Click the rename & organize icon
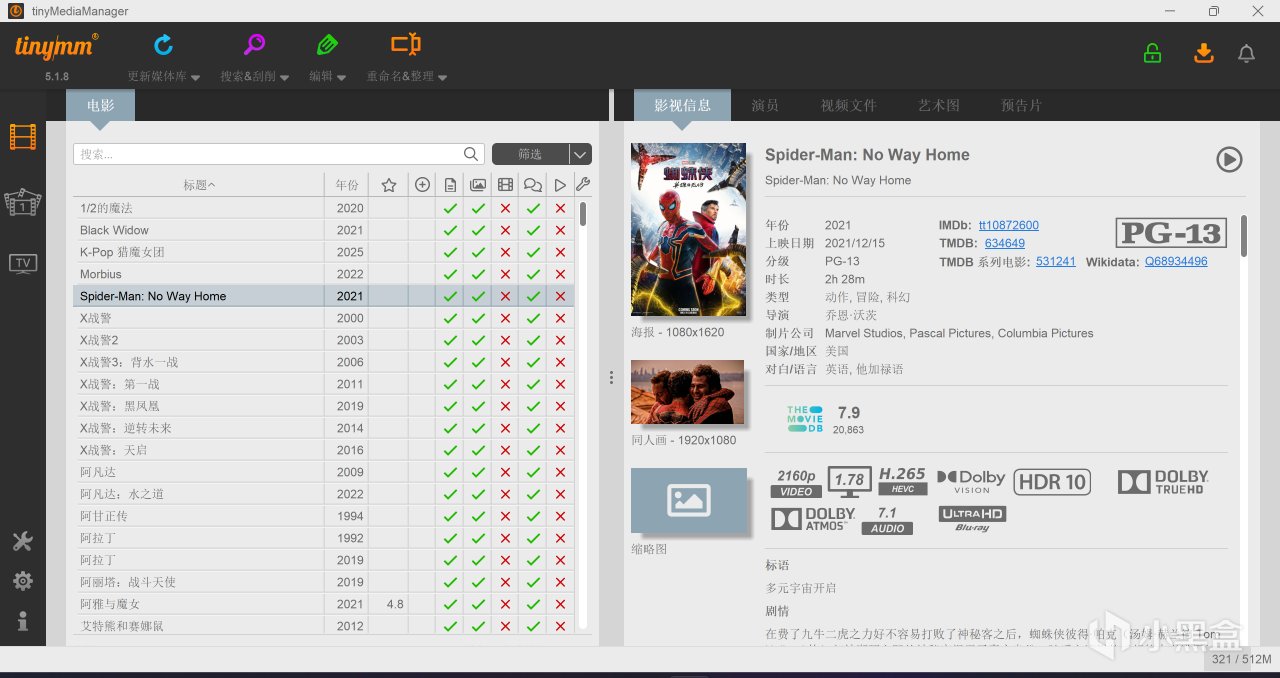Screen dimensions: 1280x678 (x=405, y=44)
